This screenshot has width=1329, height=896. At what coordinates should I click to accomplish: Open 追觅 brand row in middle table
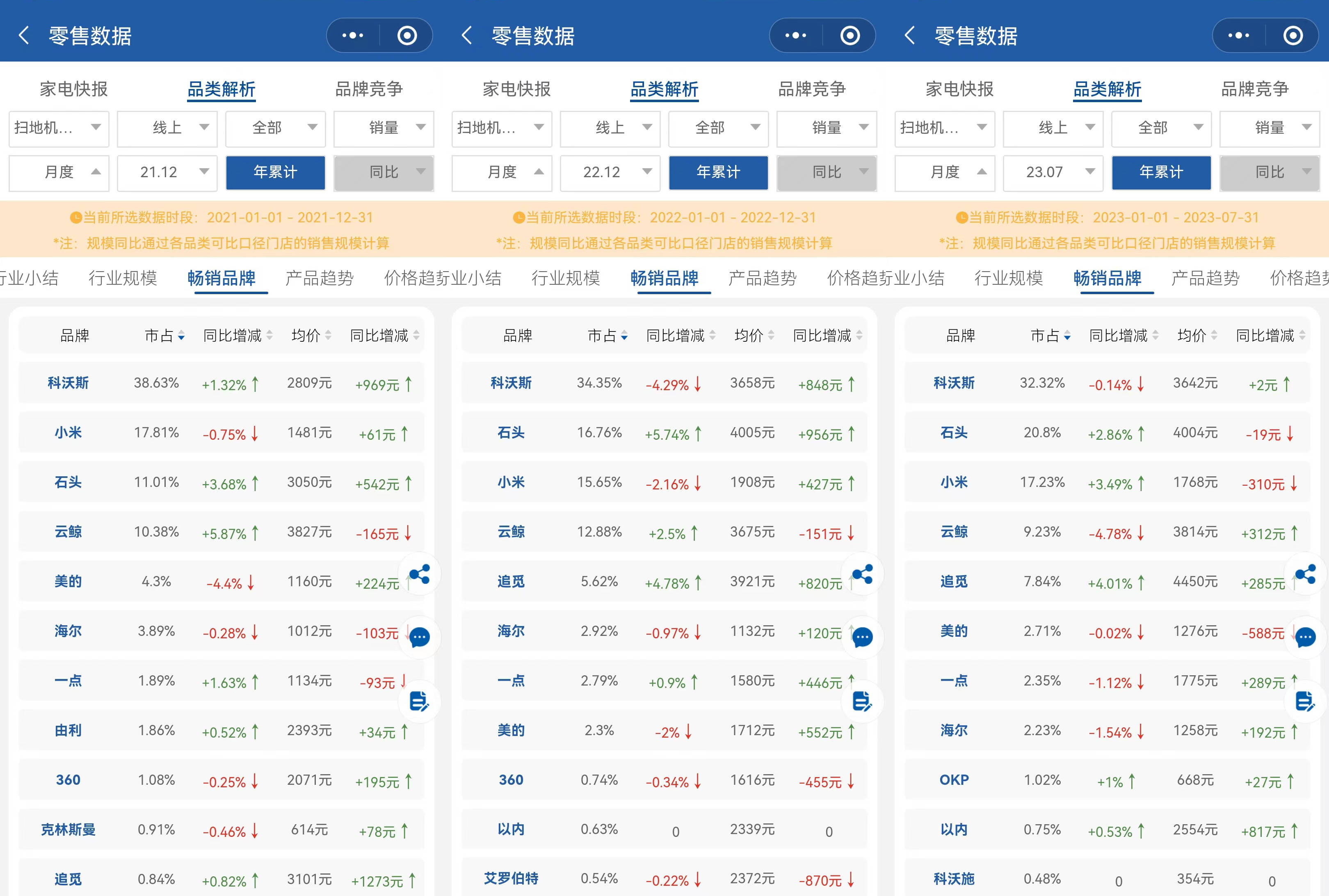click(x=511, y=582)
